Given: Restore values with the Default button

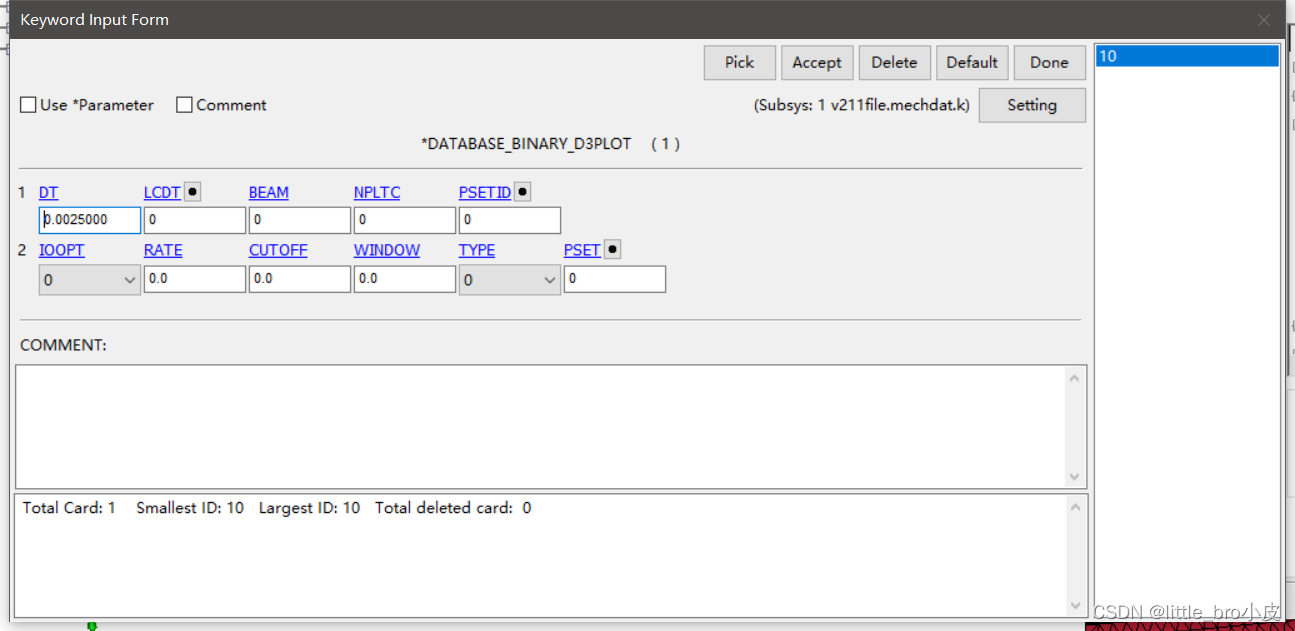Looking at the screenshot, I should [972, 62].
